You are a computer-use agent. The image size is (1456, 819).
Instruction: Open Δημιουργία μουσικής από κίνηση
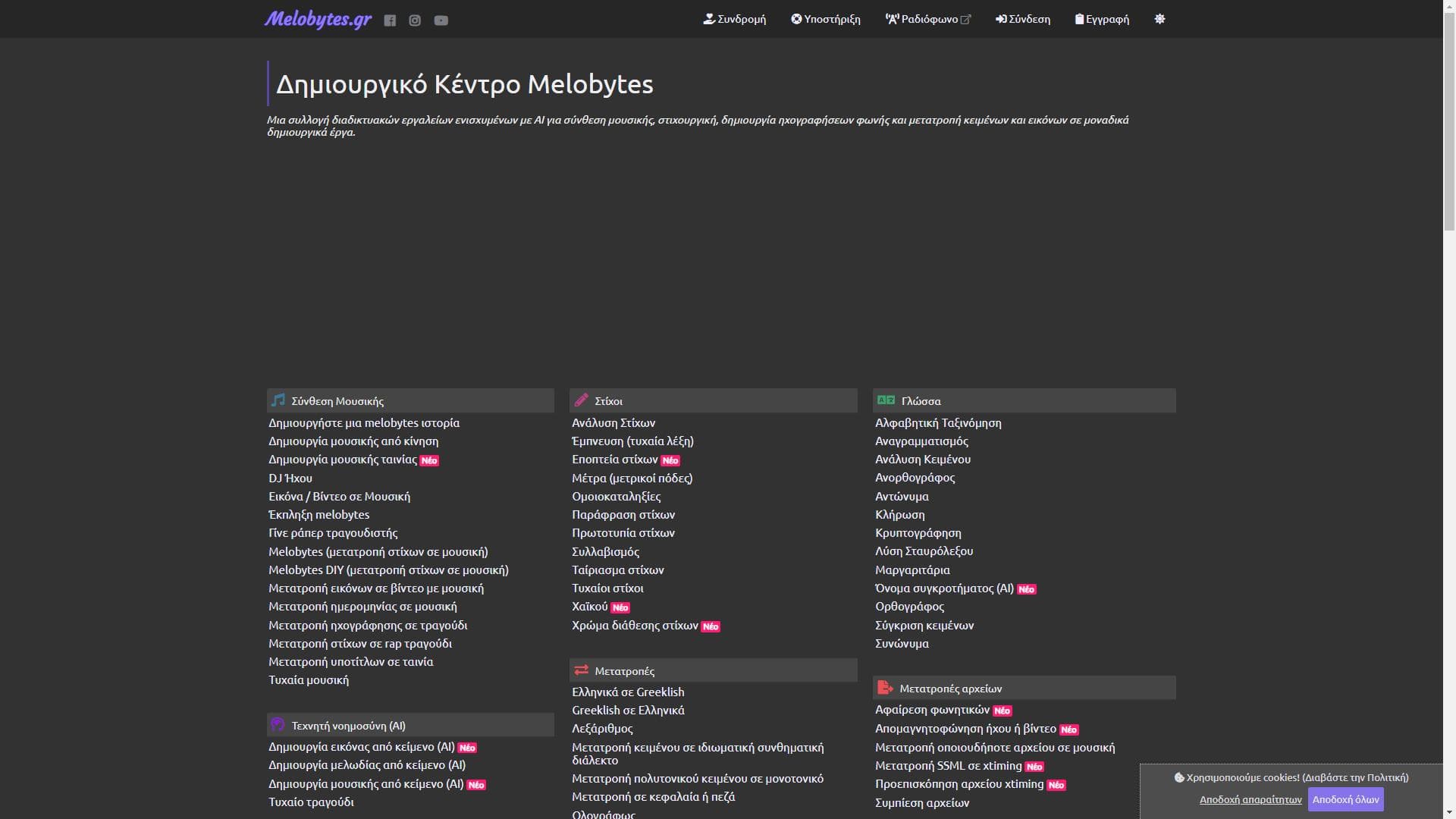(x=353, y=441)
